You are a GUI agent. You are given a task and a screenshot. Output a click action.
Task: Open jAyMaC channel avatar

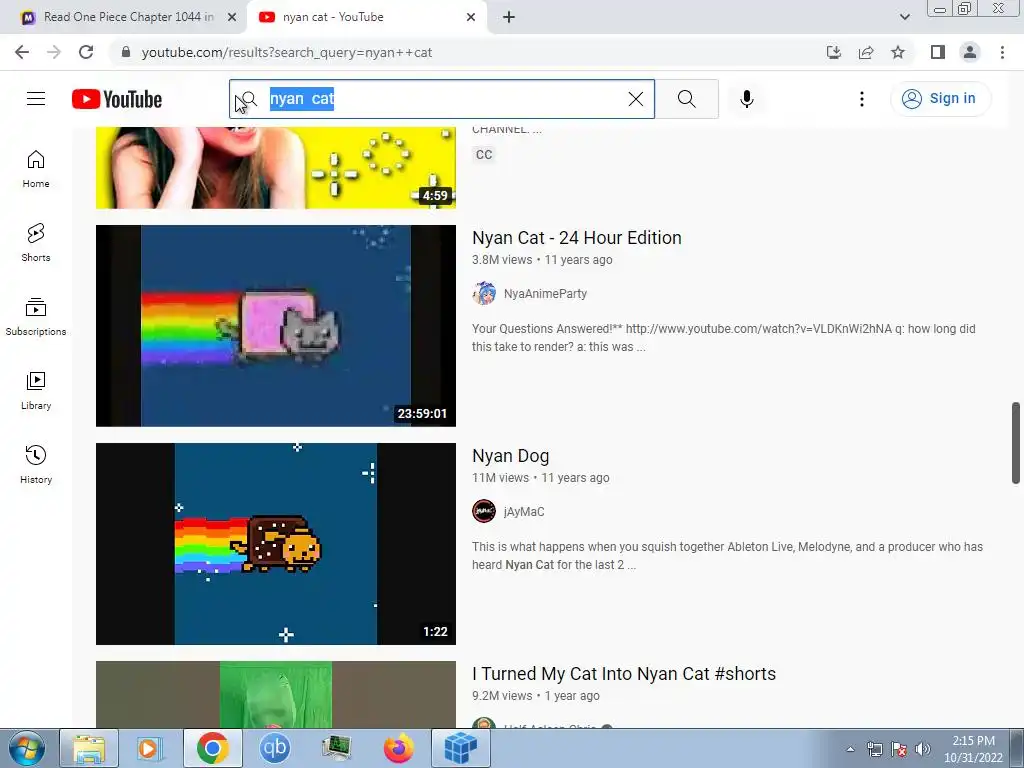click(x=484, y=511)
